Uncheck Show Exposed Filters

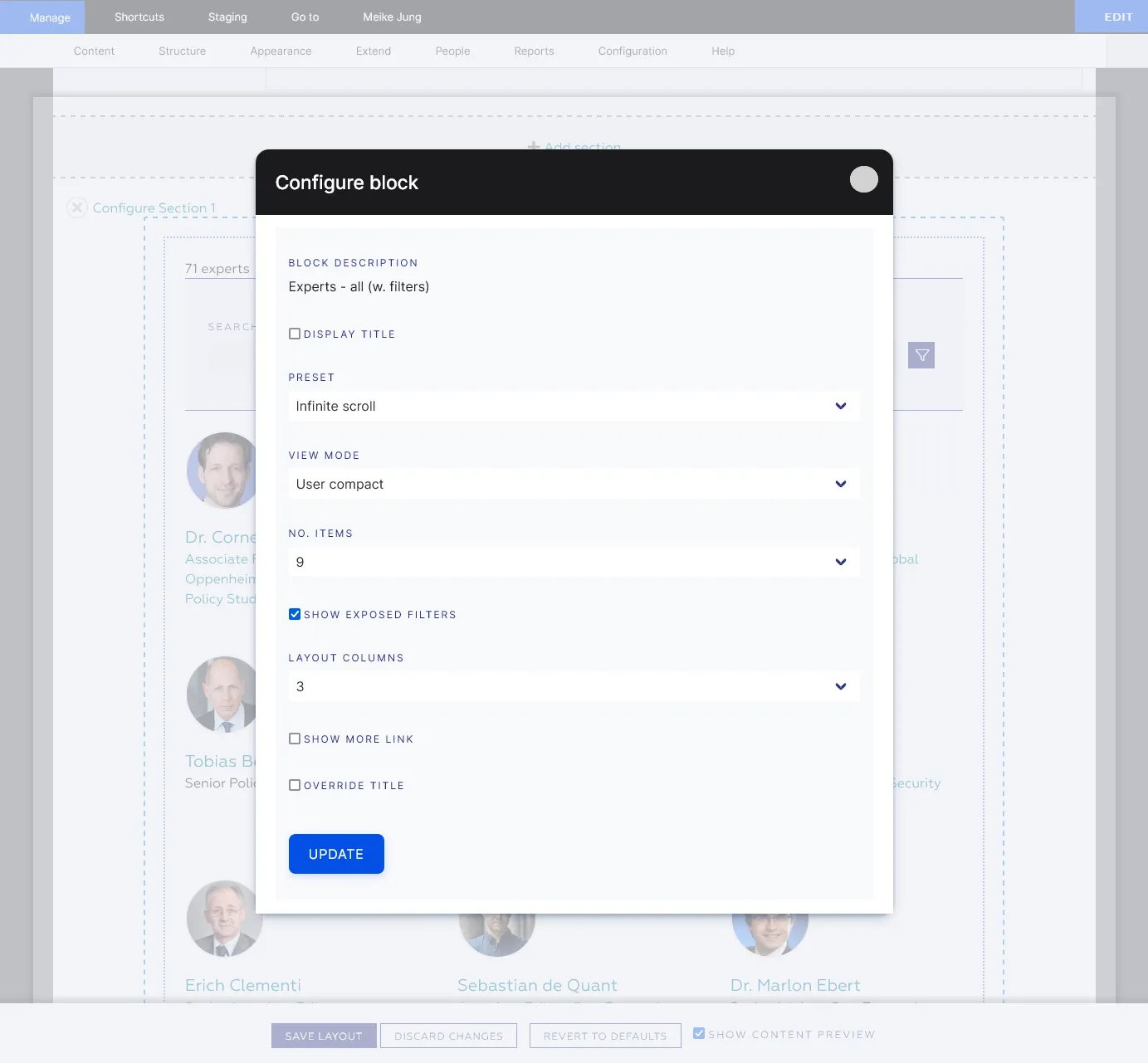(295, 614)
